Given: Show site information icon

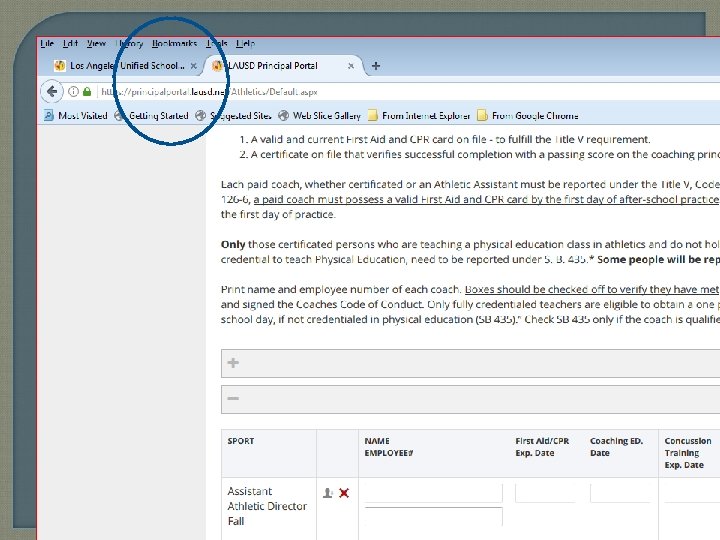Looking at the screenshot, I should 73,91.
